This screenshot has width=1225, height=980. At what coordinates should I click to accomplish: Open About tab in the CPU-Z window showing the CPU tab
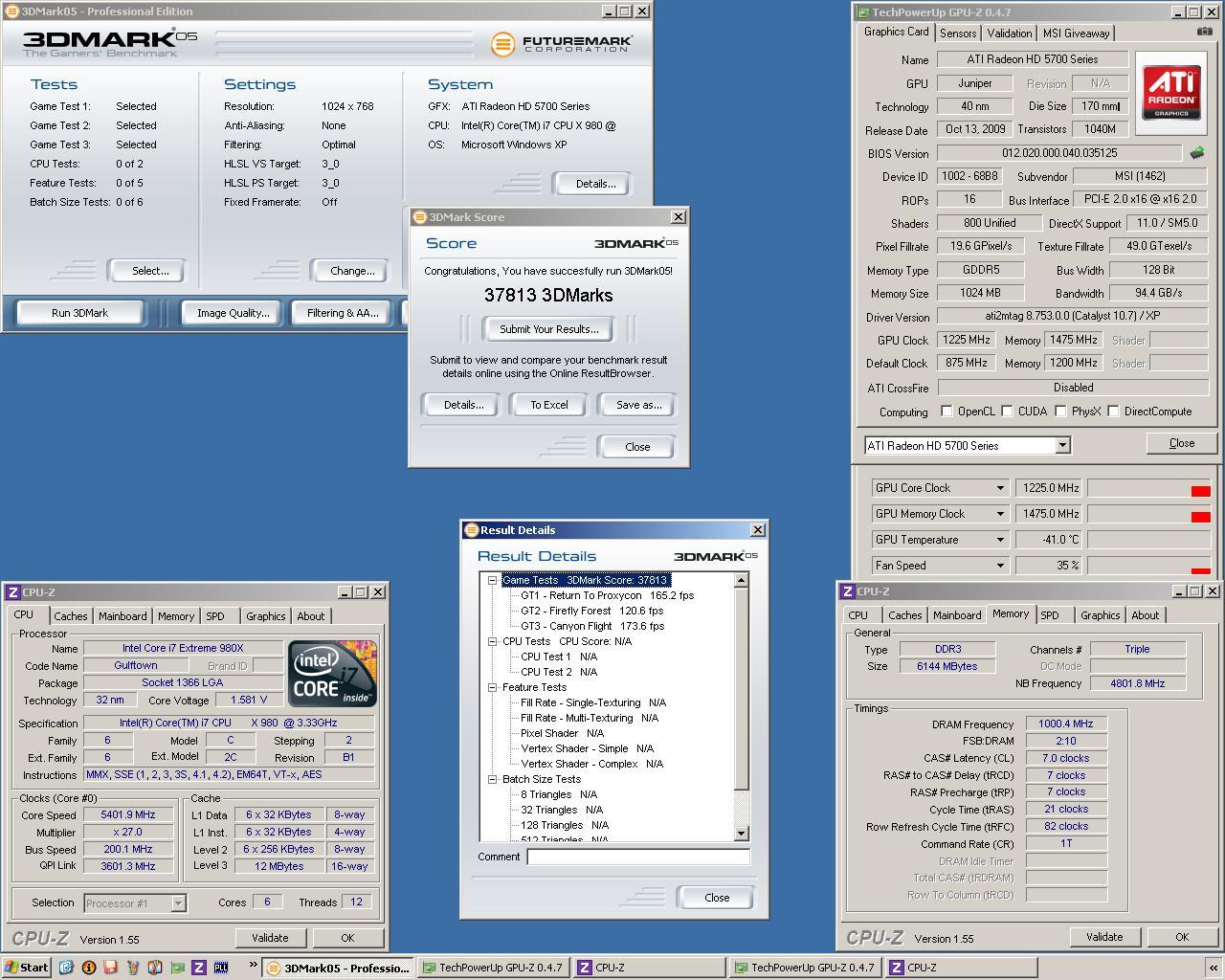311,616
